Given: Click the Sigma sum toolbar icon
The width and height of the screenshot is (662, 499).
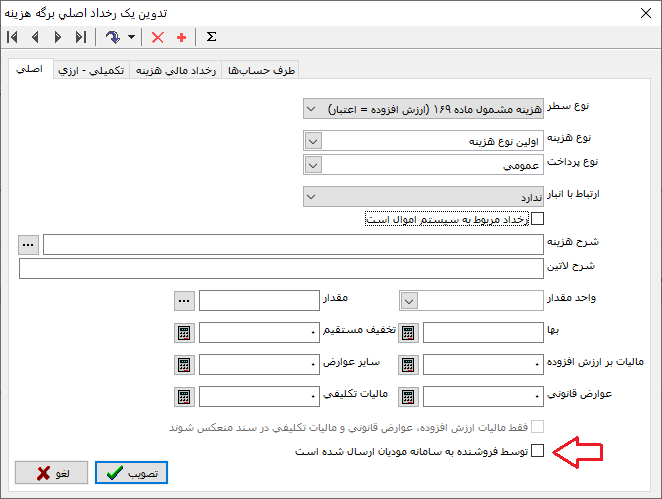Looking at the screenshot, I should coord(211,37).
